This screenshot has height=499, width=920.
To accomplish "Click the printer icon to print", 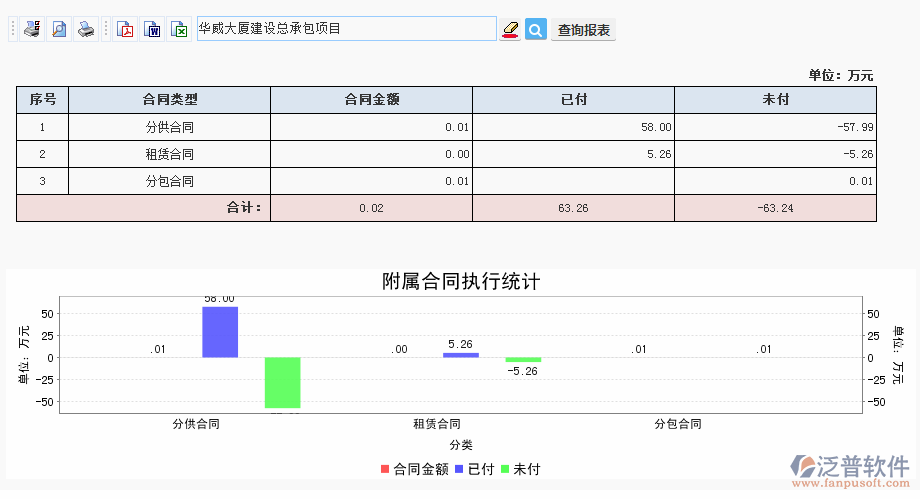I will click(x=86, y=29).
